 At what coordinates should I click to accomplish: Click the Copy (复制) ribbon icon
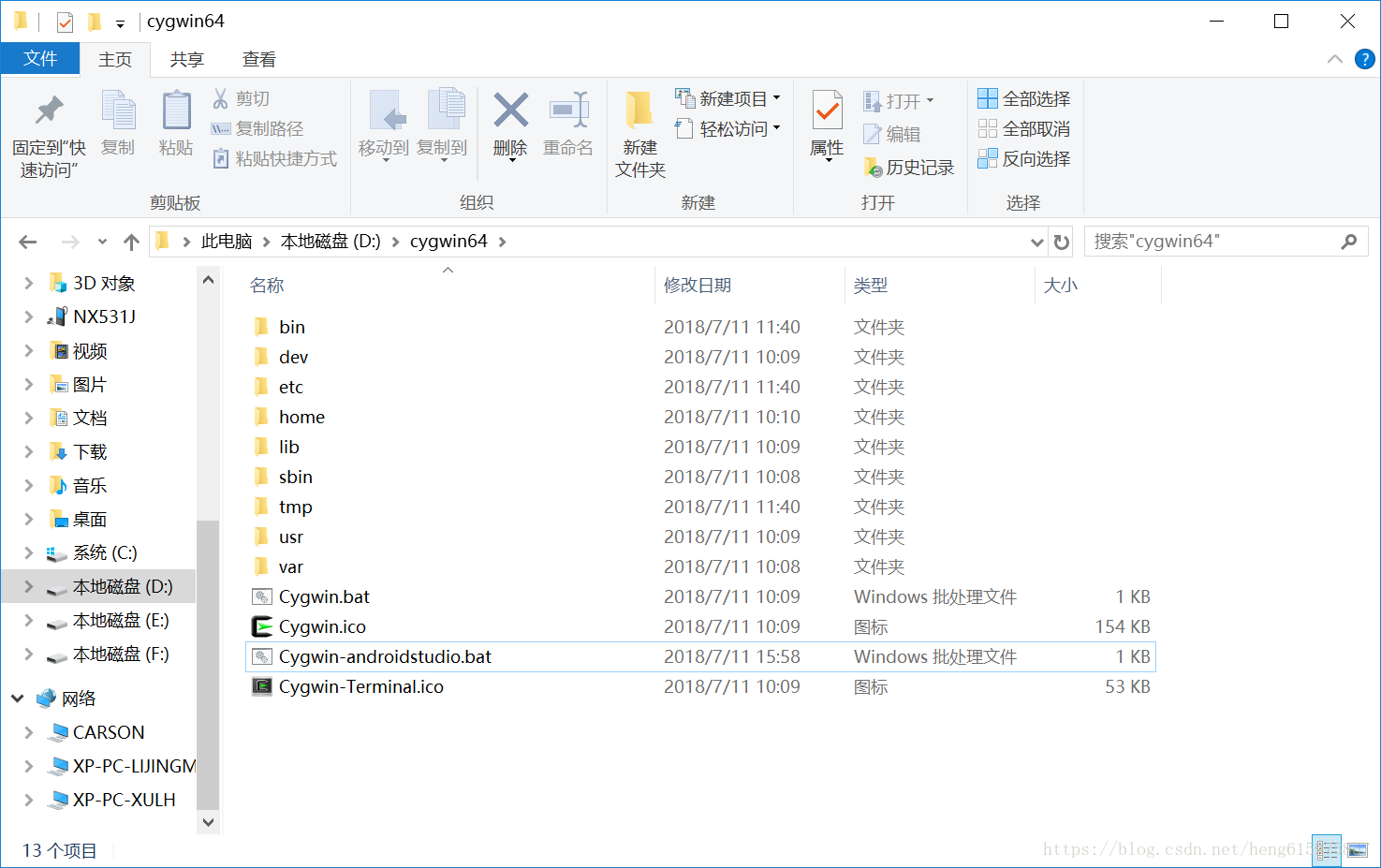[118, 111]
